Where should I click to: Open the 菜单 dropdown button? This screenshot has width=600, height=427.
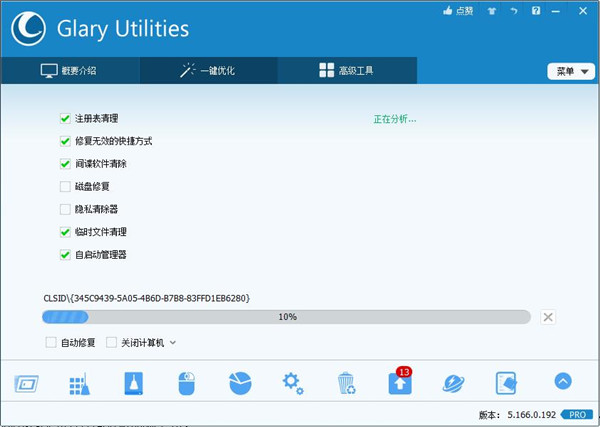click(x=569, y=71)
